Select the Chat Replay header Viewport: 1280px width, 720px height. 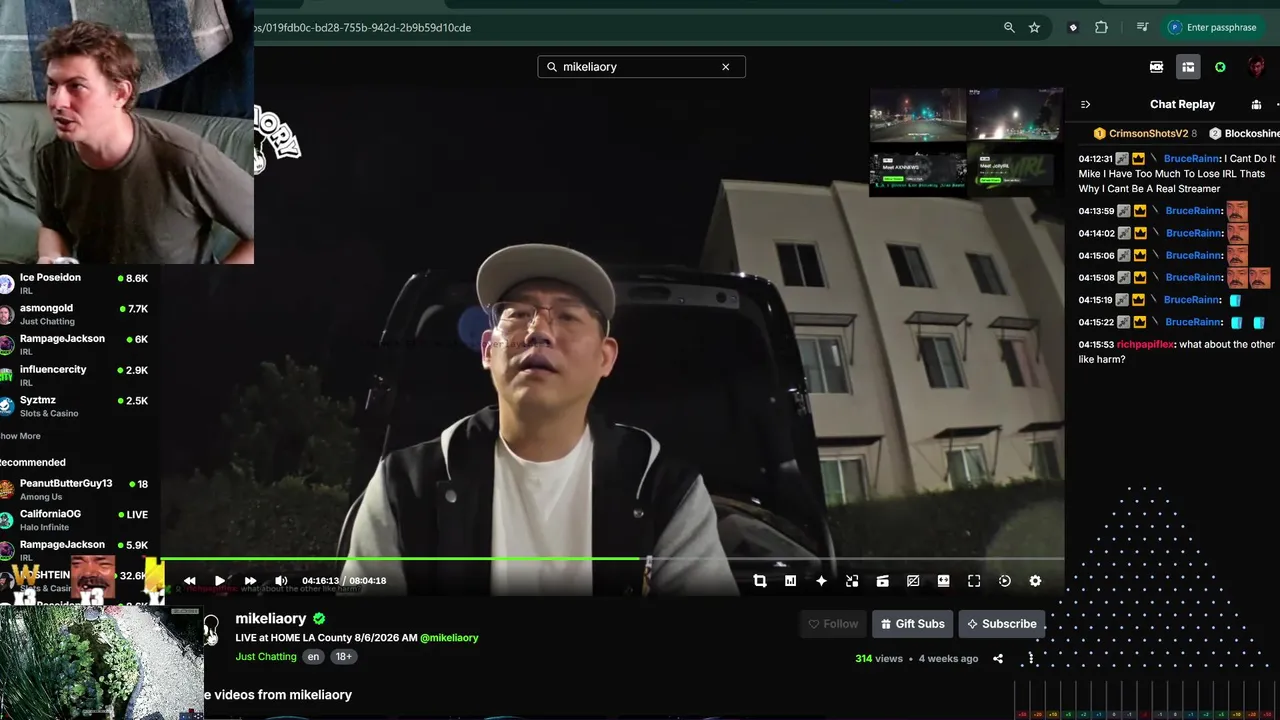(x=1182, y=105)
